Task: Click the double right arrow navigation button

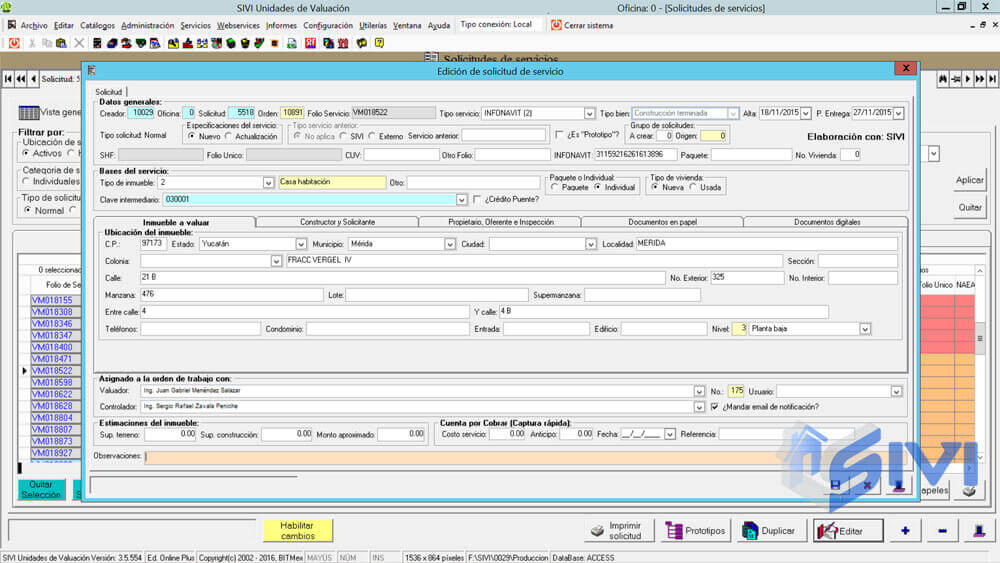Action: [980, 79]
